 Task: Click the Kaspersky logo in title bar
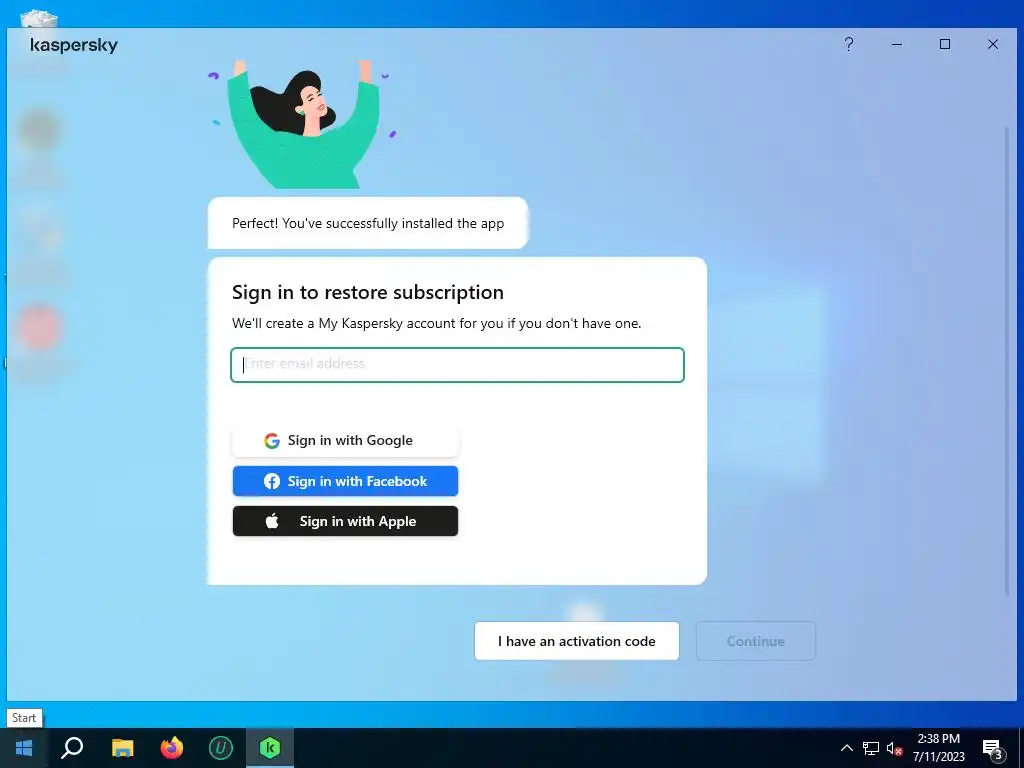[x=74, y=45]
